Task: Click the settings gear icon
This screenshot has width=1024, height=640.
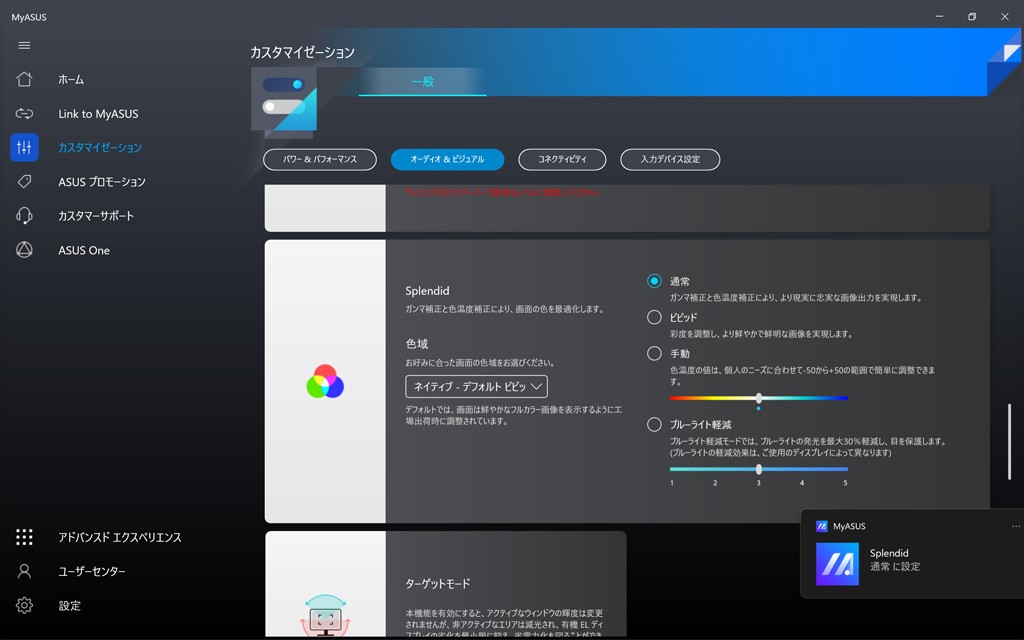Action: pyautogui.click(x=24, y=605)
